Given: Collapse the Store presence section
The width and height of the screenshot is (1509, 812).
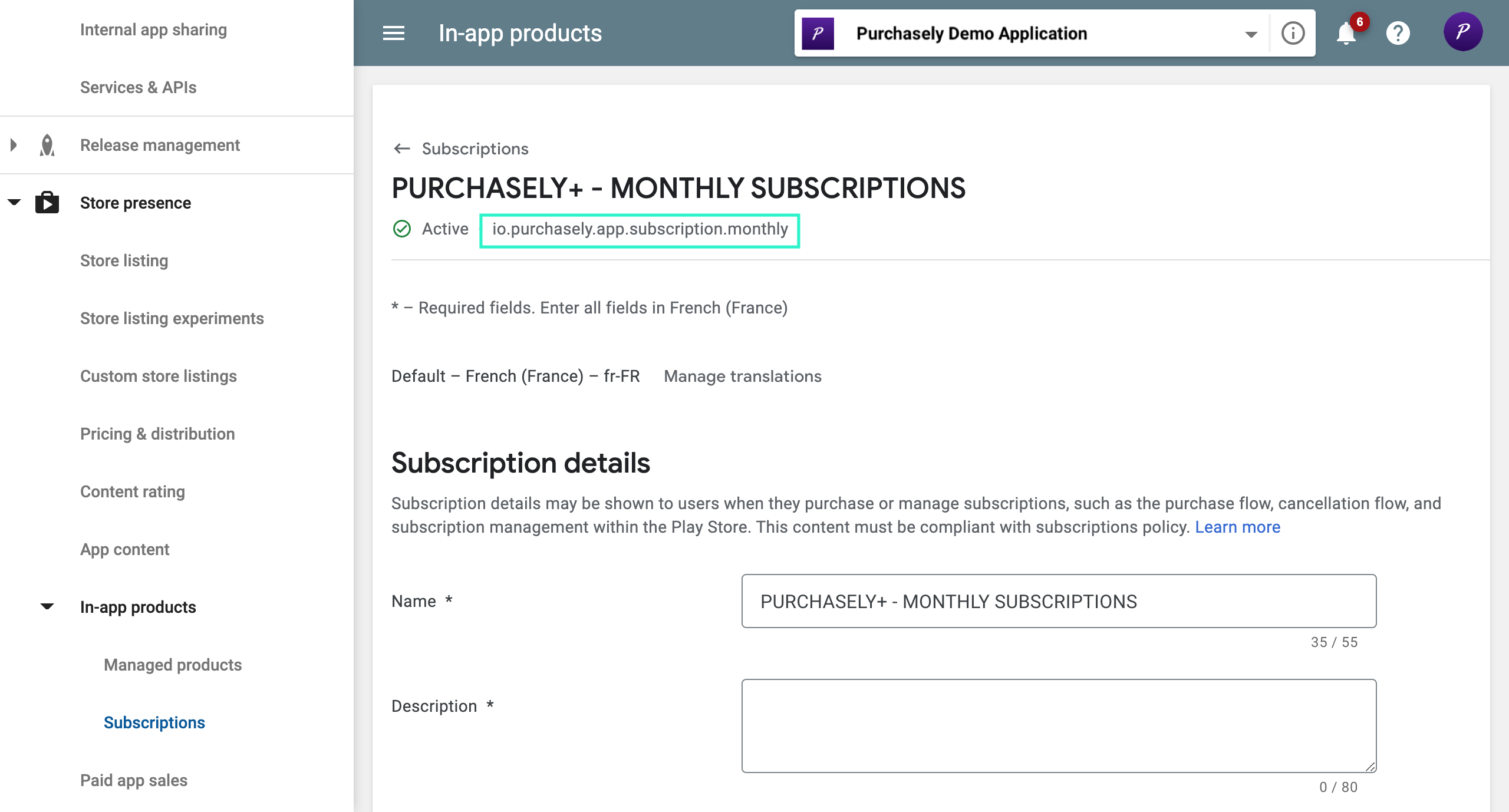Looking at the screenshot, I should click(14, 202).
